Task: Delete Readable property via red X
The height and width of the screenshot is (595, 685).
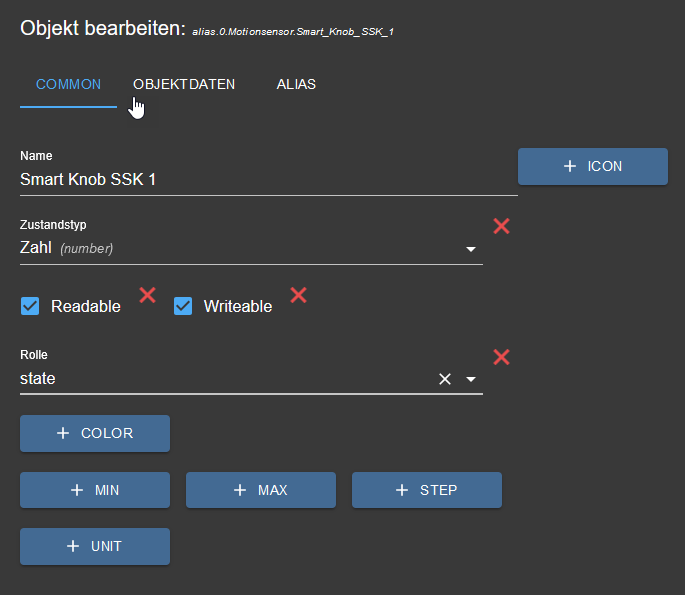Action: tap(147, 294)
